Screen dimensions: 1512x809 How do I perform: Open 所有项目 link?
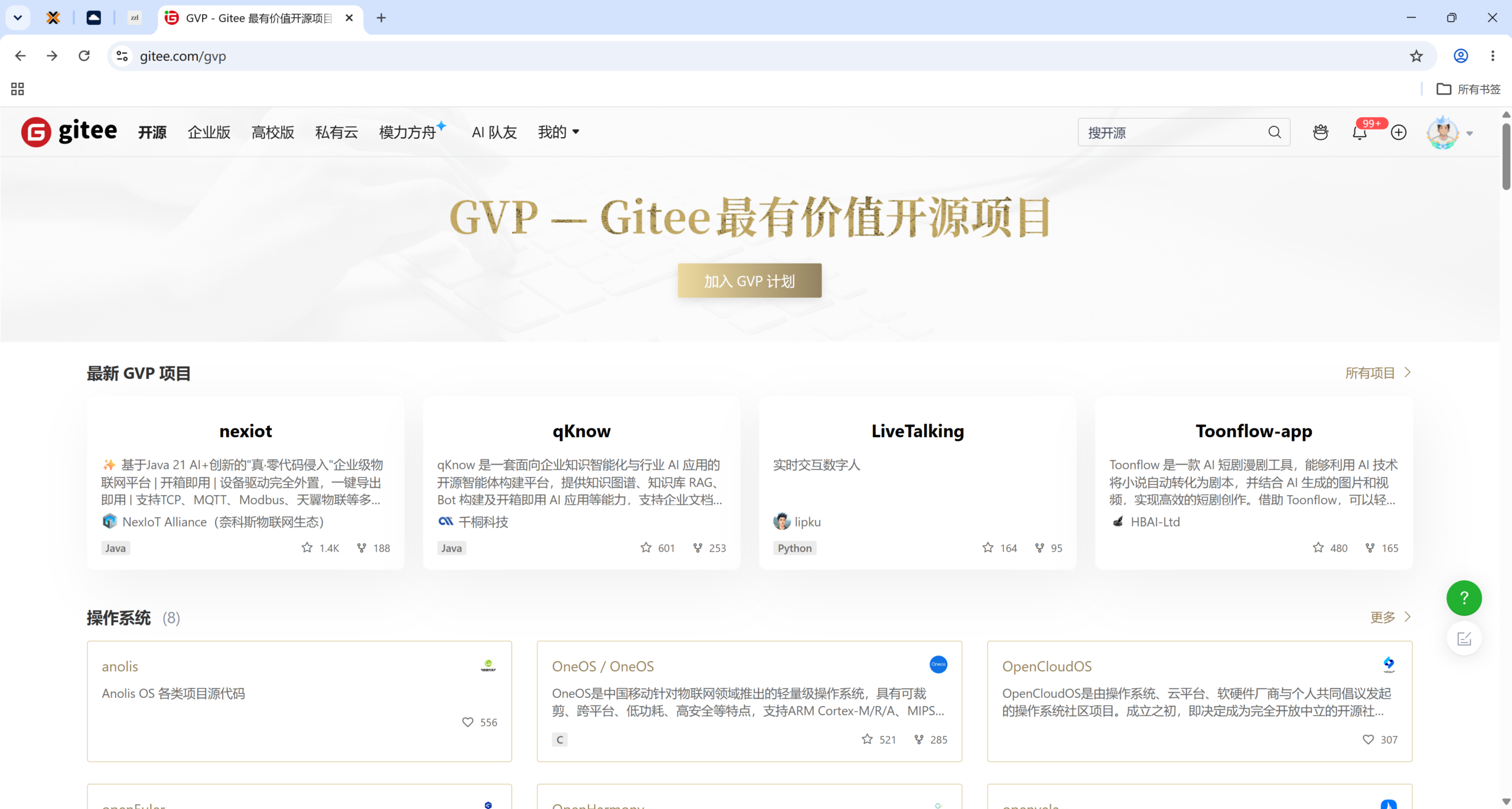click(x=1378, y=373)
